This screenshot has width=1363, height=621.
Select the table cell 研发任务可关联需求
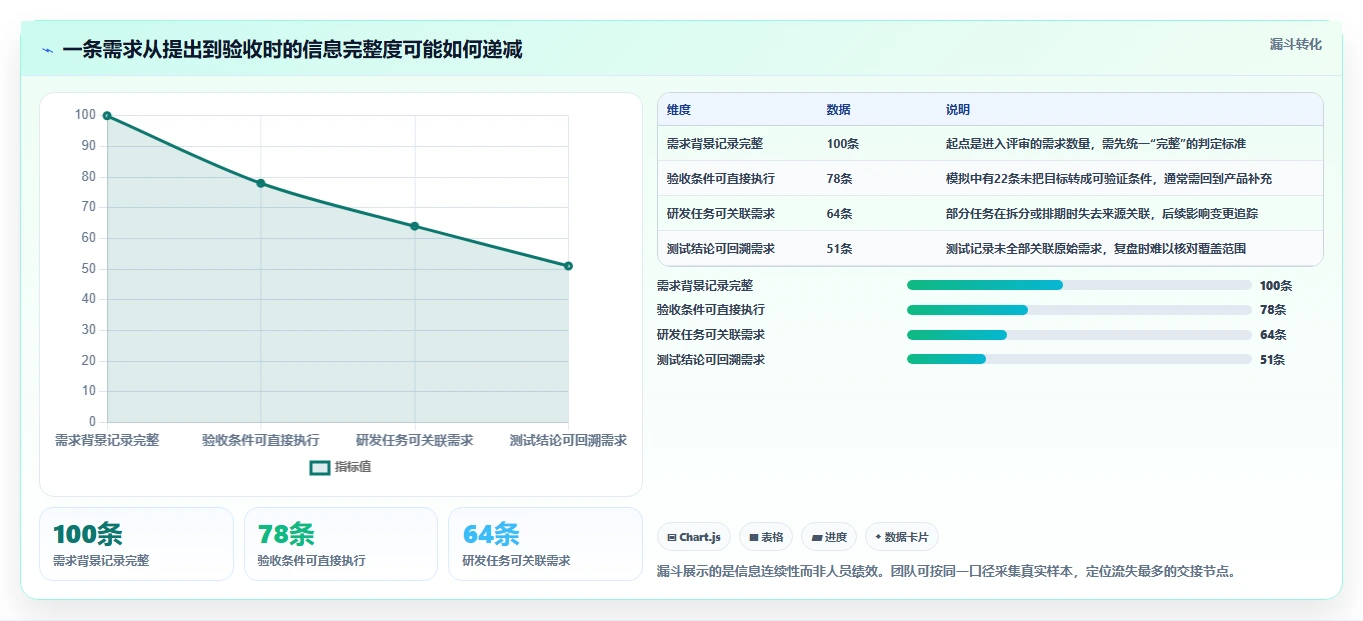click(721, 214)
